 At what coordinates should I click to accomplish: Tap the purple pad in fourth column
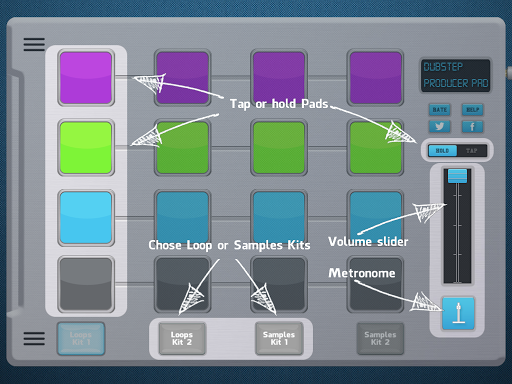point(376,78)
